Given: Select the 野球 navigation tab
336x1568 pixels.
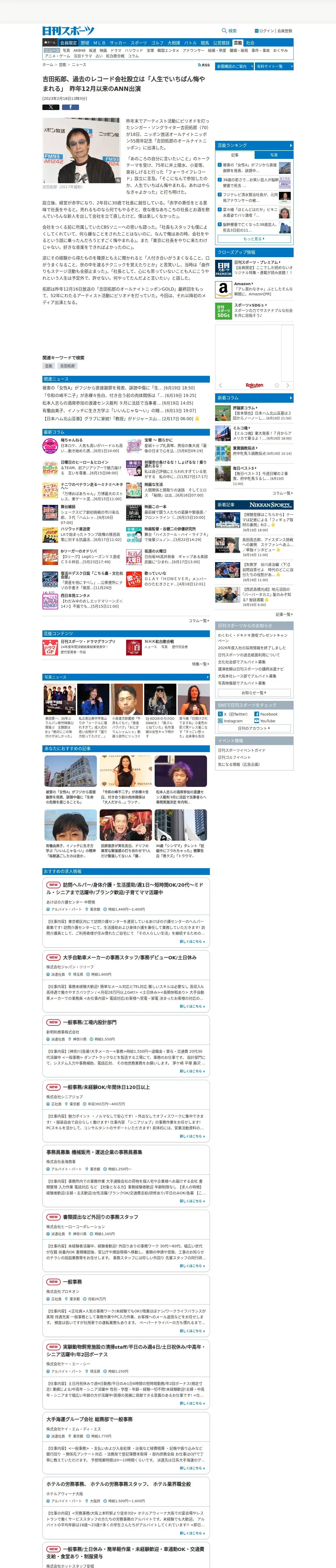Looking at the screenshot, I should tap(85, 43).
